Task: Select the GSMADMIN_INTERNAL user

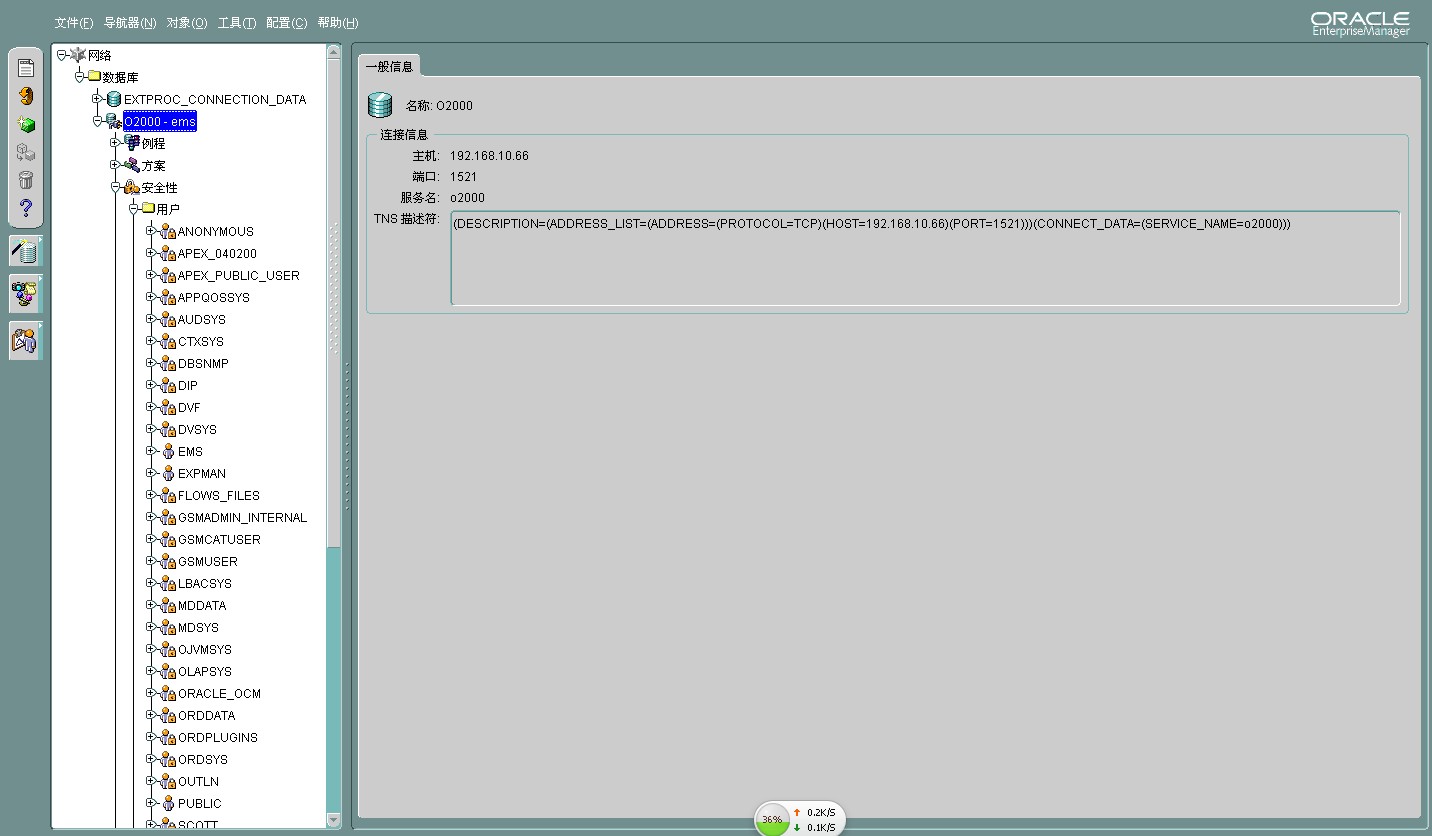Action: pyautogui.click(x=243, y=517)
